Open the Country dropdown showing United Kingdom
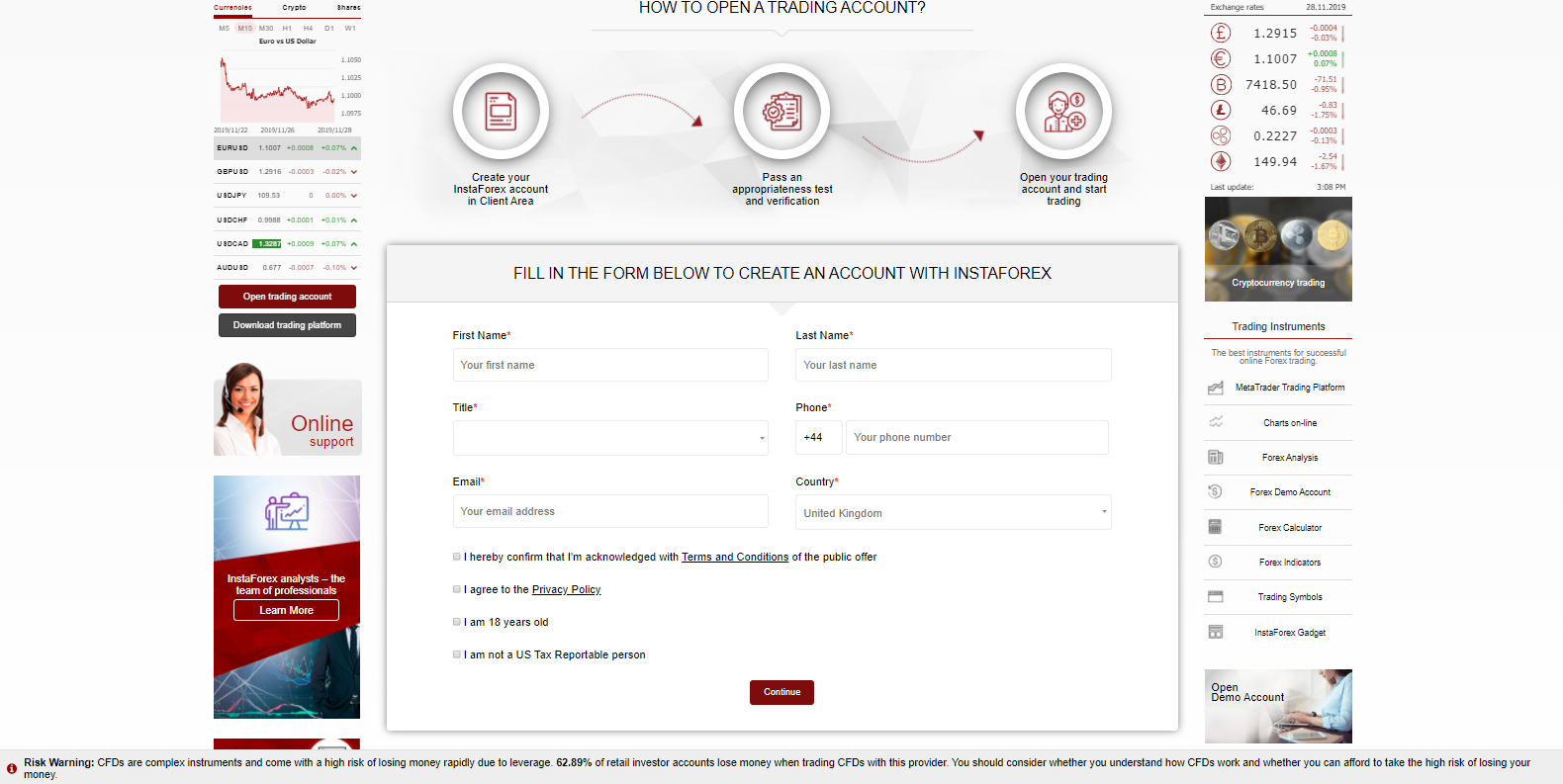 pyautogui.click(x=954, y=512)
